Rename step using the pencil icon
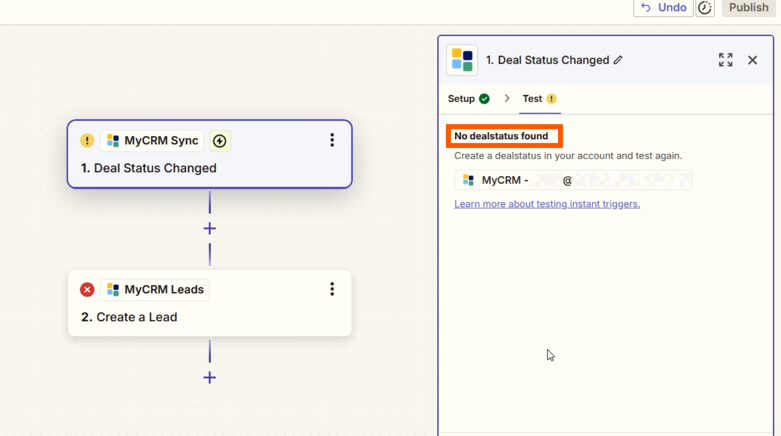781x436 pixels. click(618, 60)
